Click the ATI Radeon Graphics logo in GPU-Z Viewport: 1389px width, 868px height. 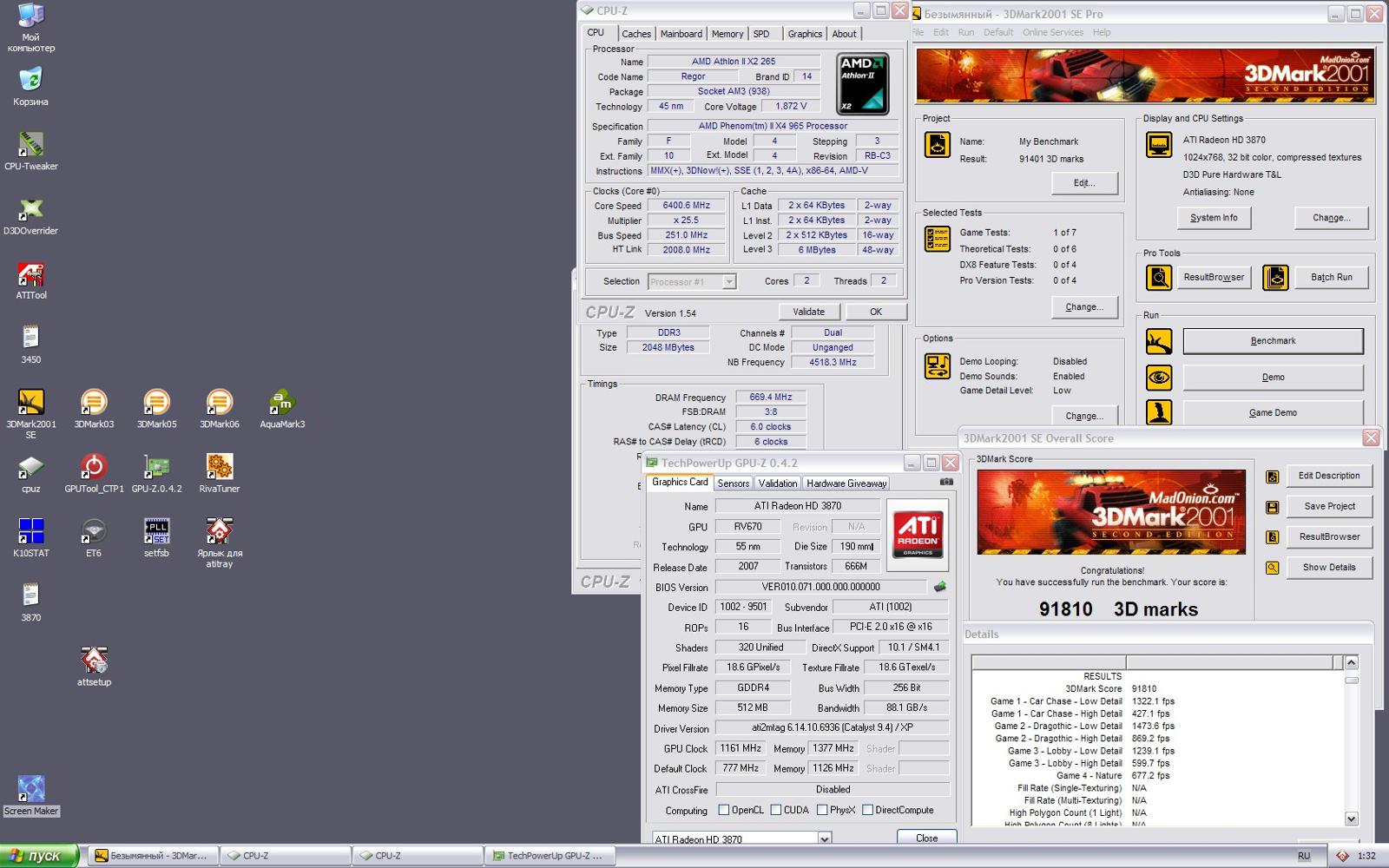[x=917, y=535]
